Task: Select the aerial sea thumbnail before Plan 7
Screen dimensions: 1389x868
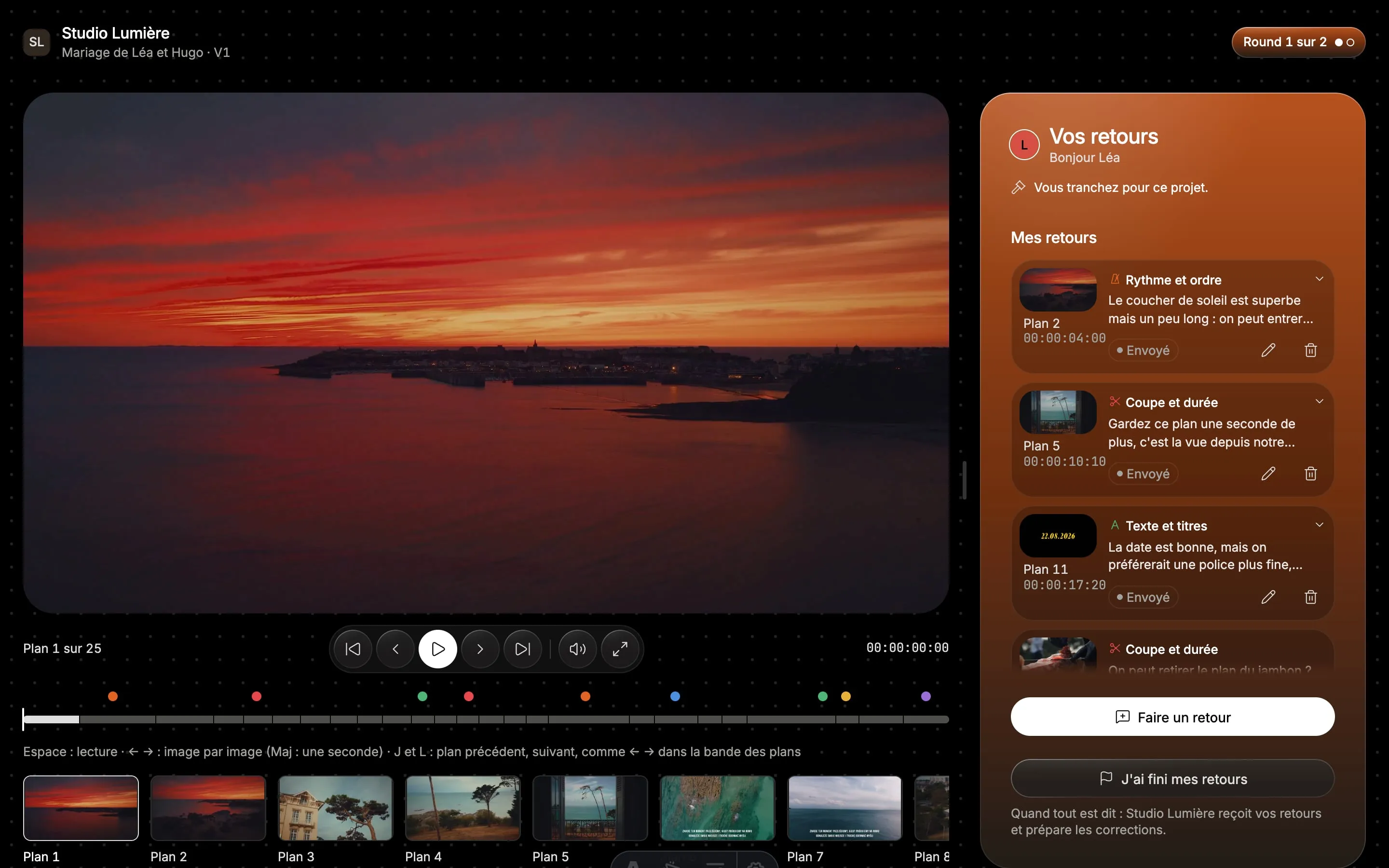Action: [718, 808]
